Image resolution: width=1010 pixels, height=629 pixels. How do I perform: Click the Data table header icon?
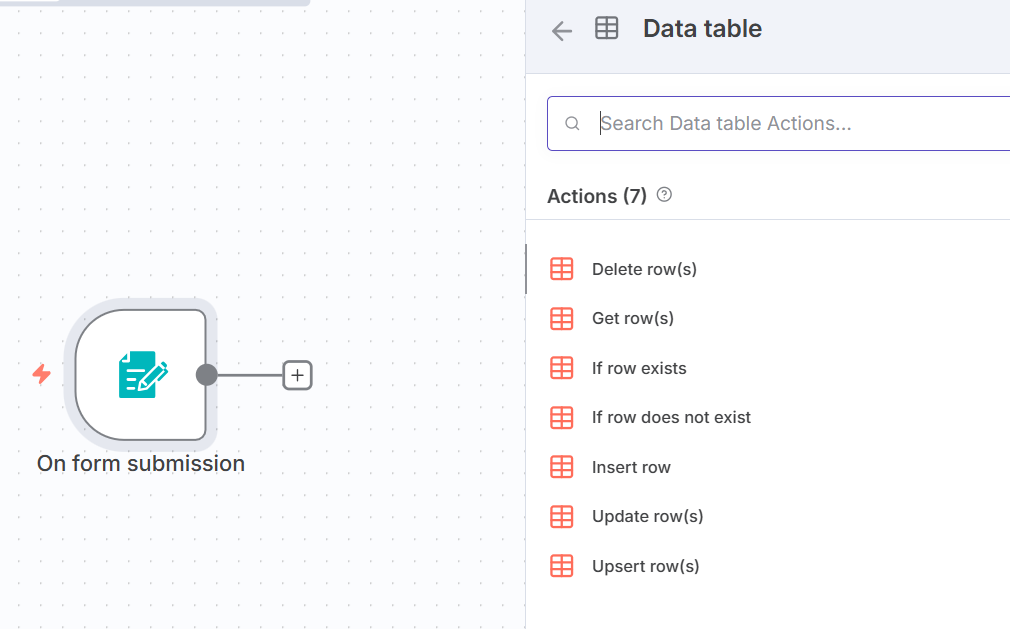point(607,29)
